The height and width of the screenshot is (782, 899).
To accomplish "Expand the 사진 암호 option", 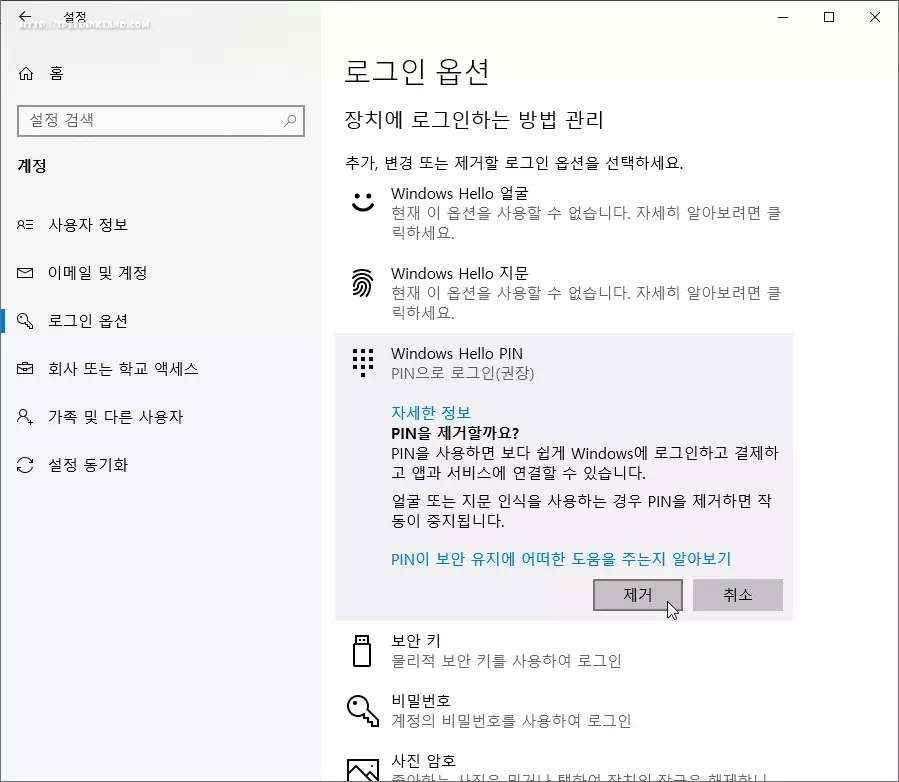I will click(564, 767).
